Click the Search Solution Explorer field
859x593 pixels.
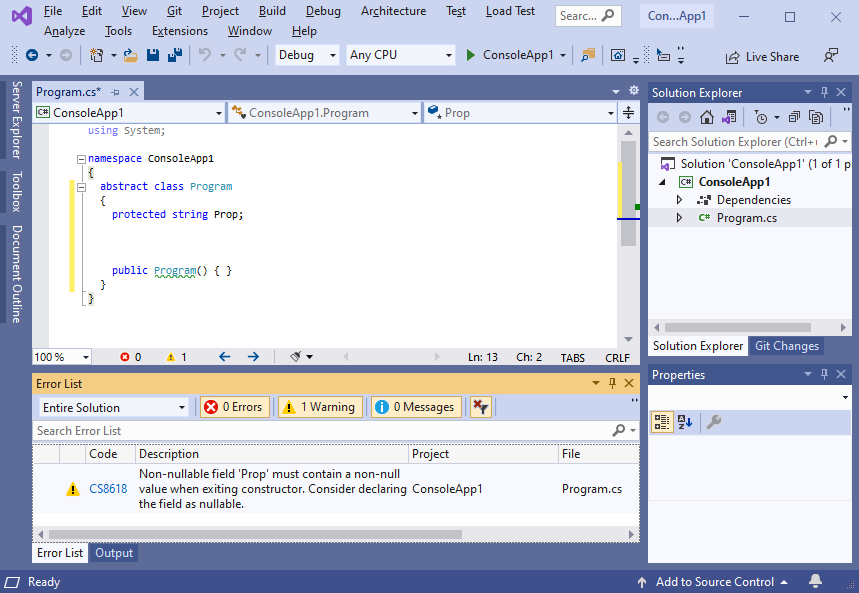[x=735, y=141]
